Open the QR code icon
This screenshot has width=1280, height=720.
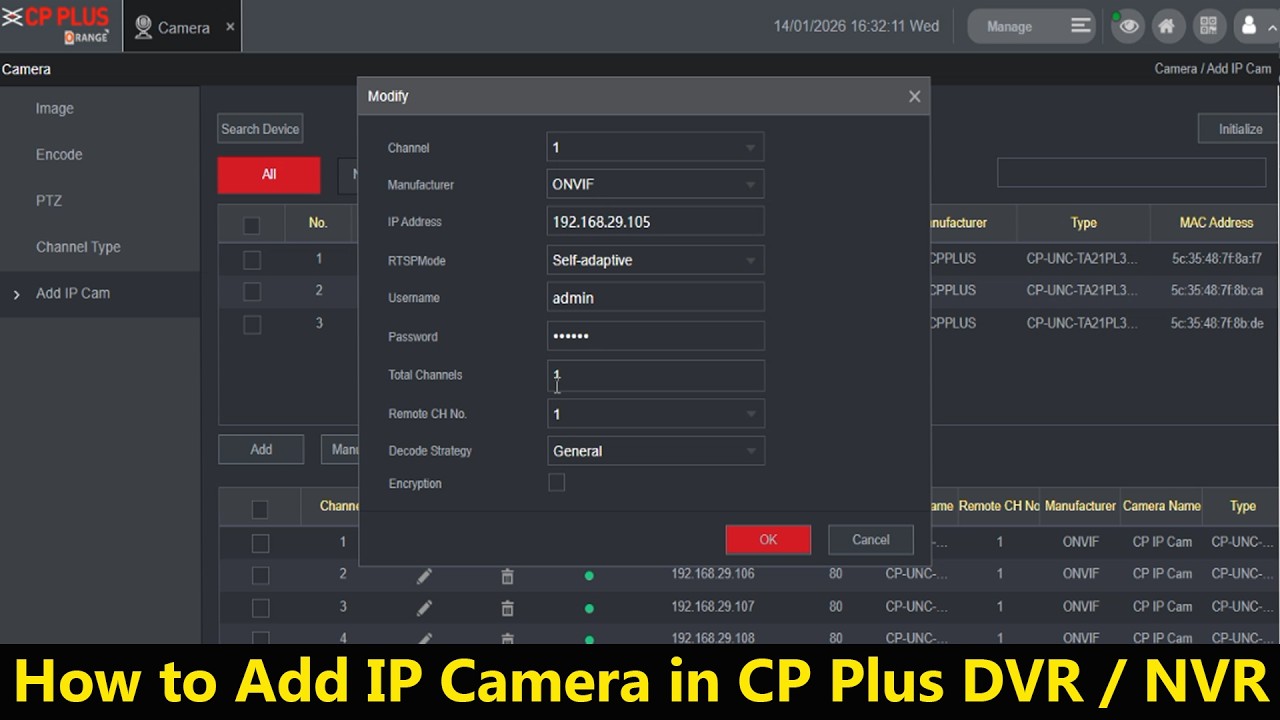[x=1208, y=26]
